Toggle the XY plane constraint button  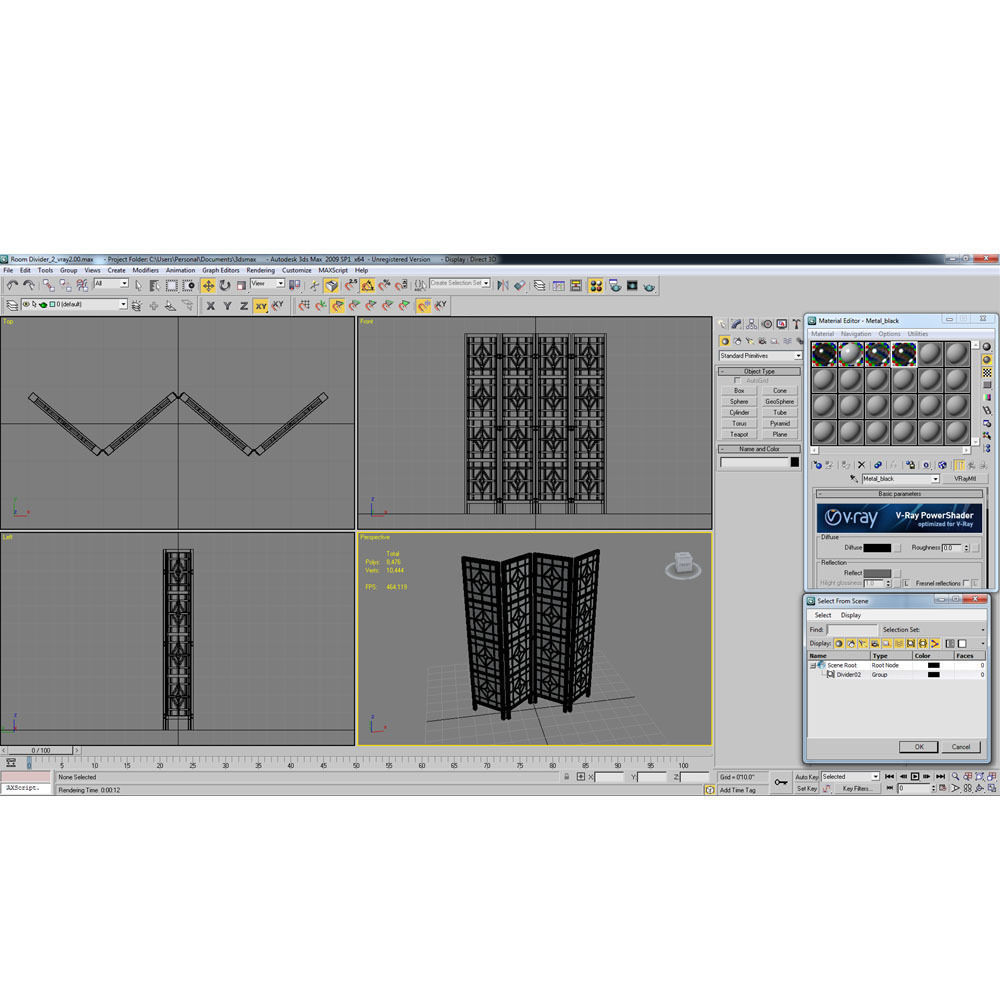[x=260, y=305]
